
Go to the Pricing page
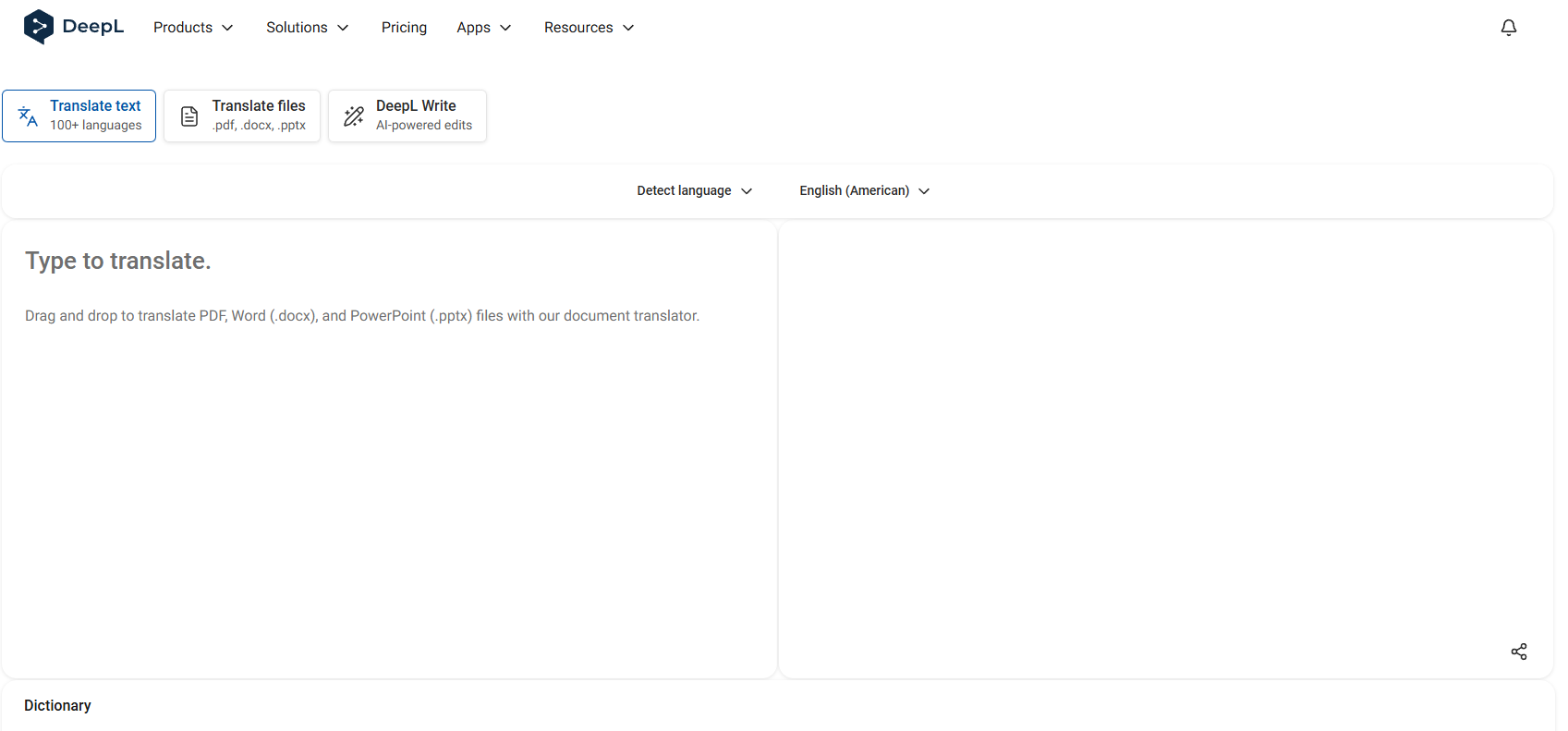coord(404,28)
